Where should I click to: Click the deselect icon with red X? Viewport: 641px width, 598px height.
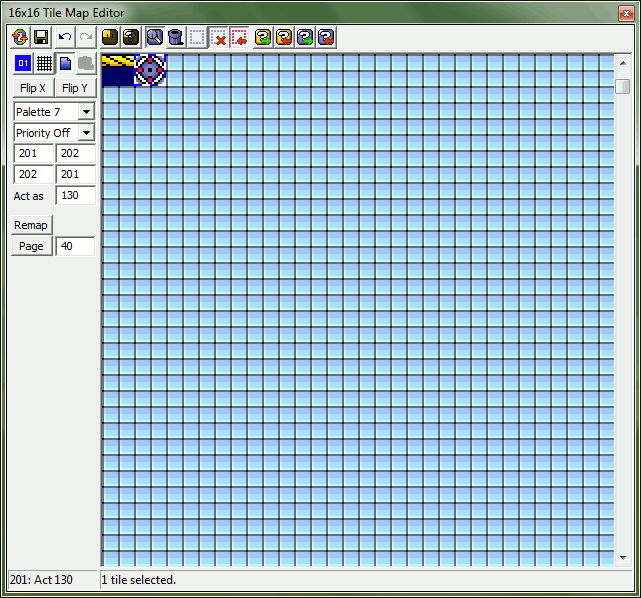pyautogui.click(x=219, y=38)
